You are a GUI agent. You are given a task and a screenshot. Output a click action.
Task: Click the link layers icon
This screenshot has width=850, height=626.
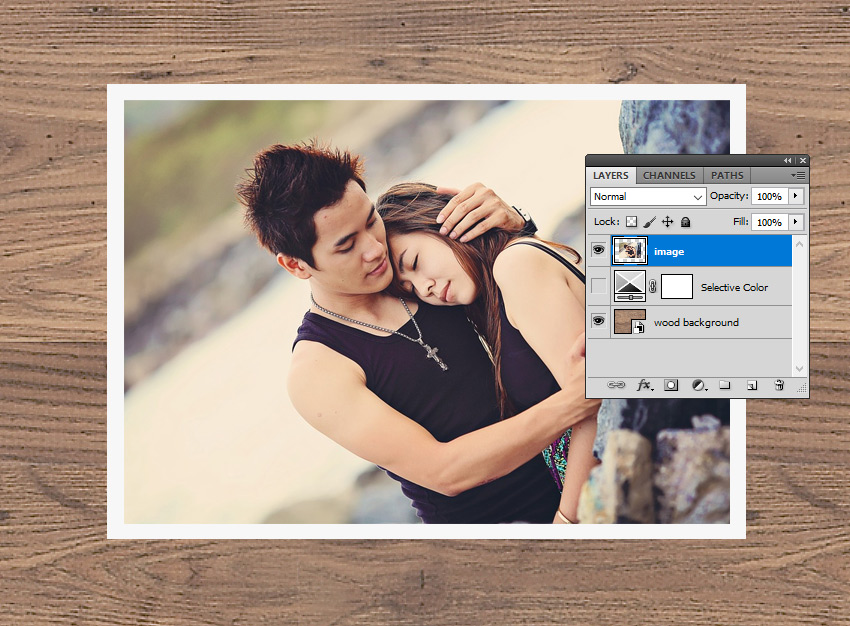(617, 385)
